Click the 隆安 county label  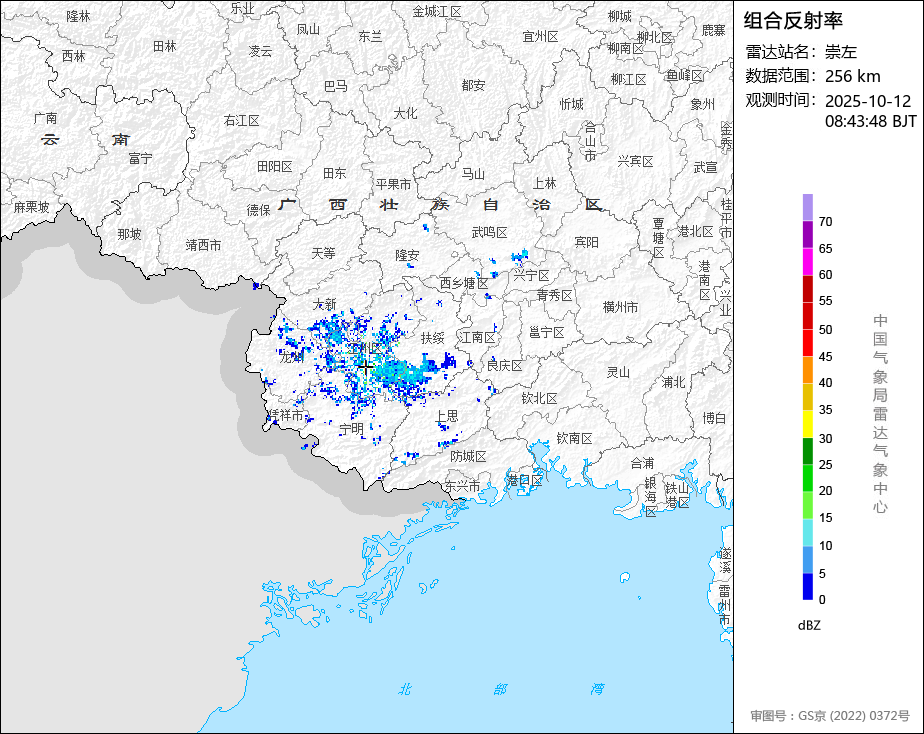(x=407, y=255)
